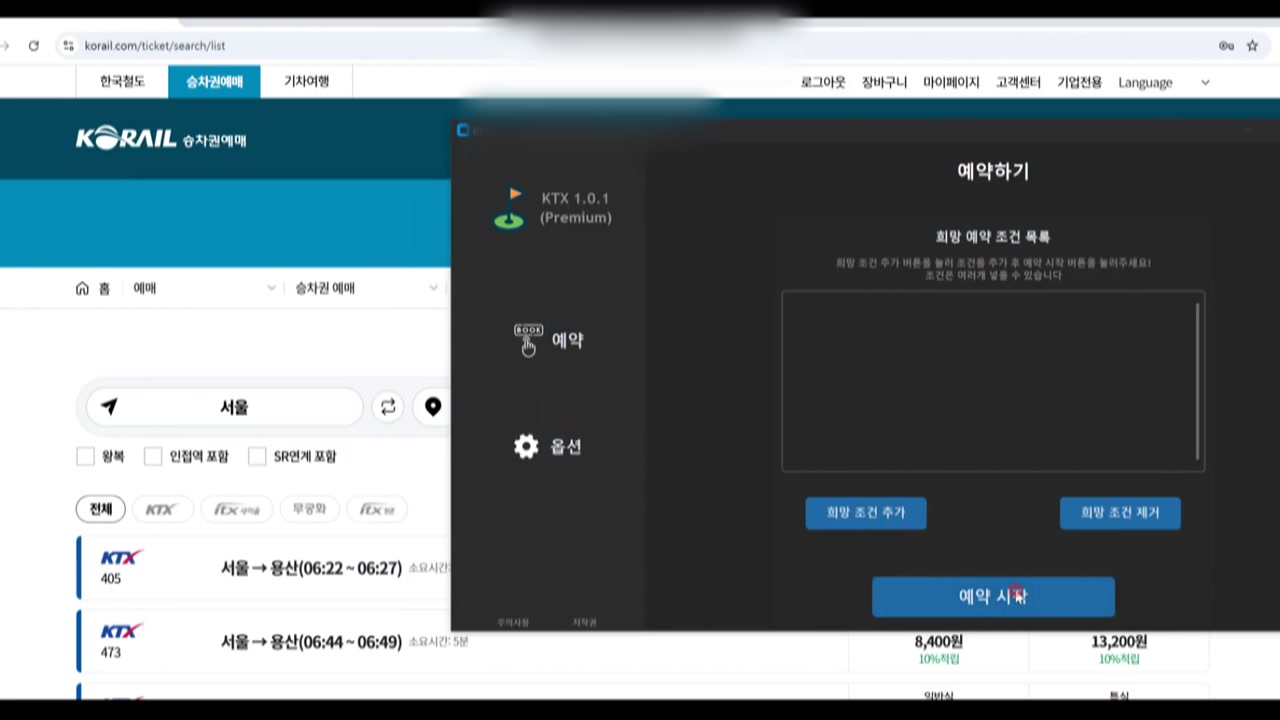Image resolution: width=1280 pixels, height=720 pixels.
Task: Click the site info icon beside URL
Action: pyautogui.click(x=68, y=46)
